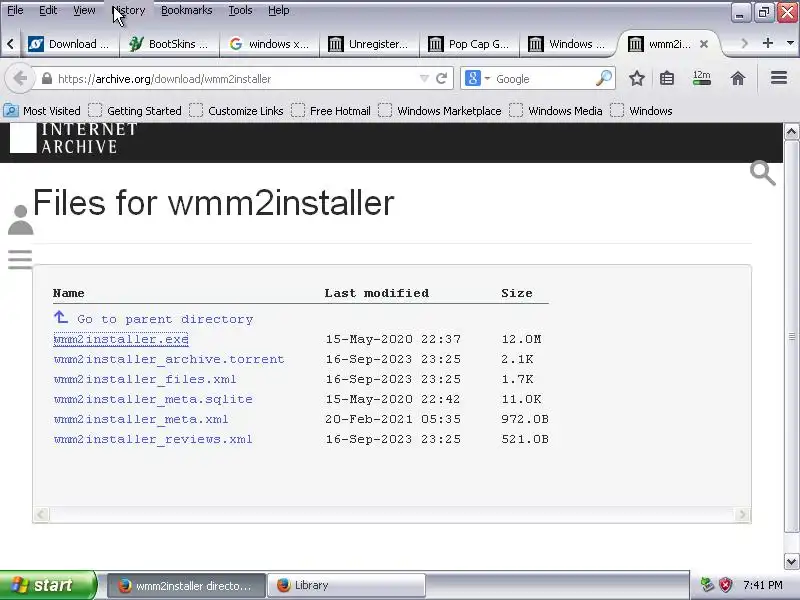Click the address bar URL field
Viewport: 800px width, 600px height.
pyautogui.click(x=235, y=79)
